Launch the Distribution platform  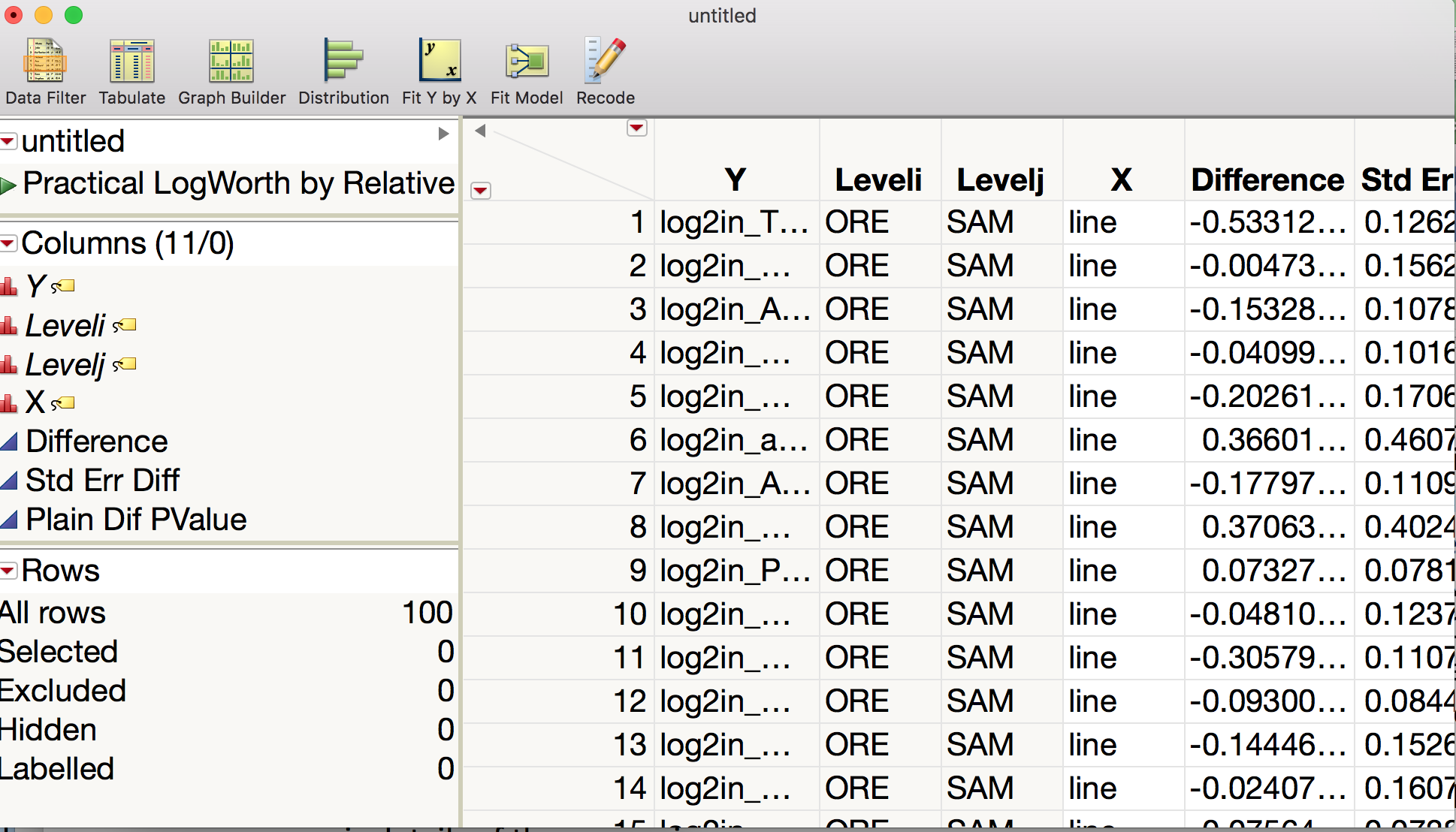(343, 68)
